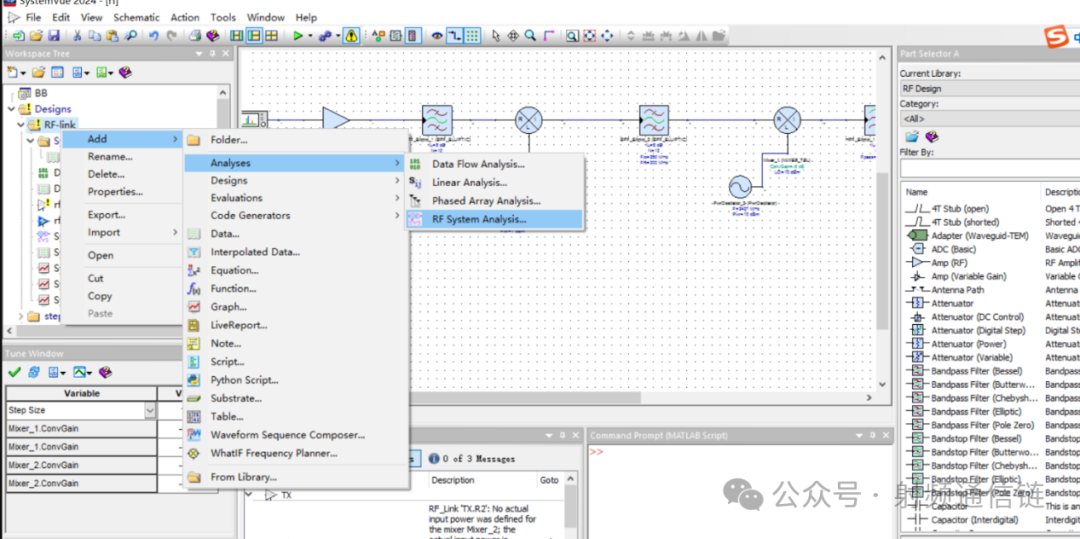Click the Filter By input field
The image size is (1080, 539).
[x=990, y=167]
